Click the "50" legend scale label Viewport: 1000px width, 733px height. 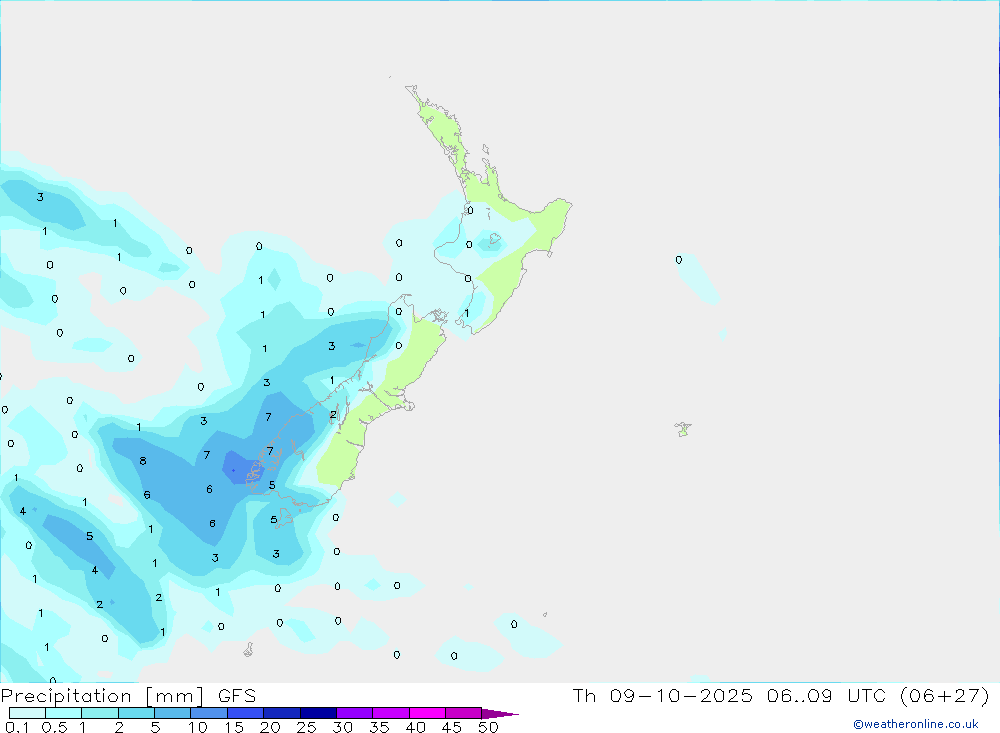pos(488,727)
